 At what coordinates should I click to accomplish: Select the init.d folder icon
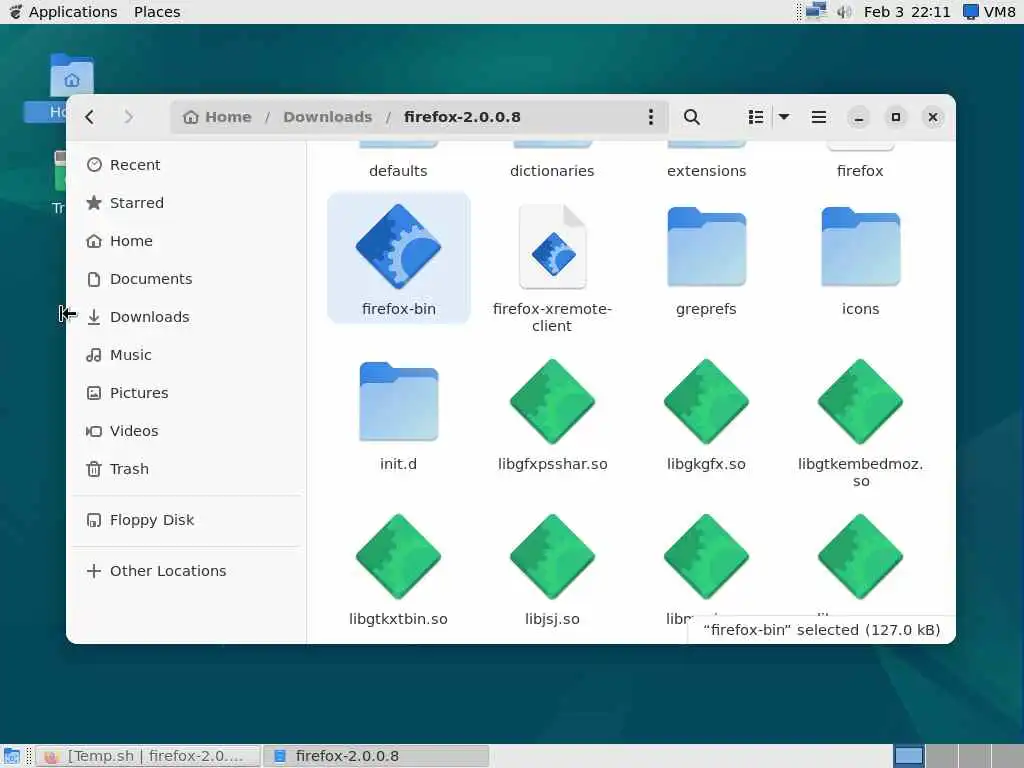398,401
